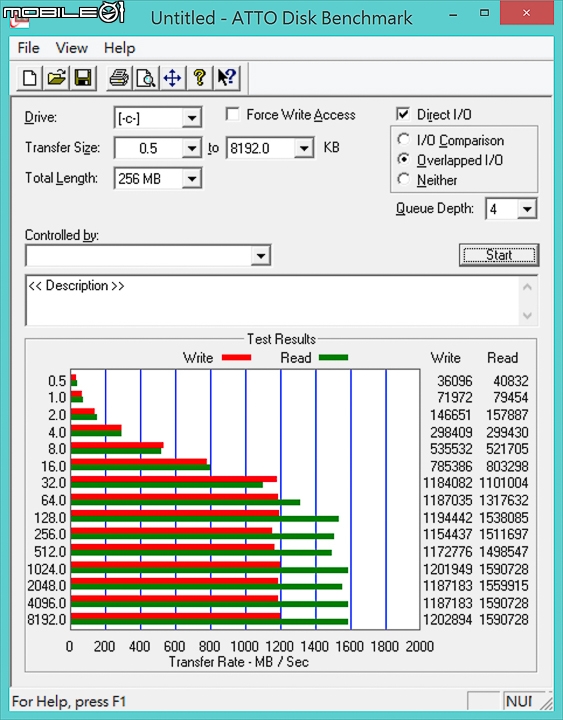The width and height of the screenshot is (563, 720).
Task: Open a saved benchmark file with folder icon
Action: [x=56, y=78]
